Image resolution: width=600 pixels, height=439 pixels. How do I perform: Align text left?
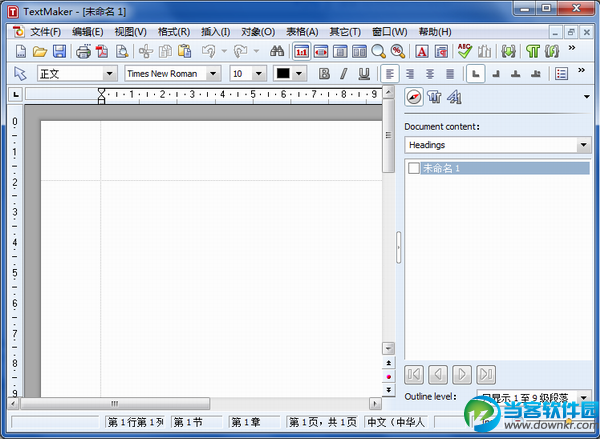tap(390, 73)
